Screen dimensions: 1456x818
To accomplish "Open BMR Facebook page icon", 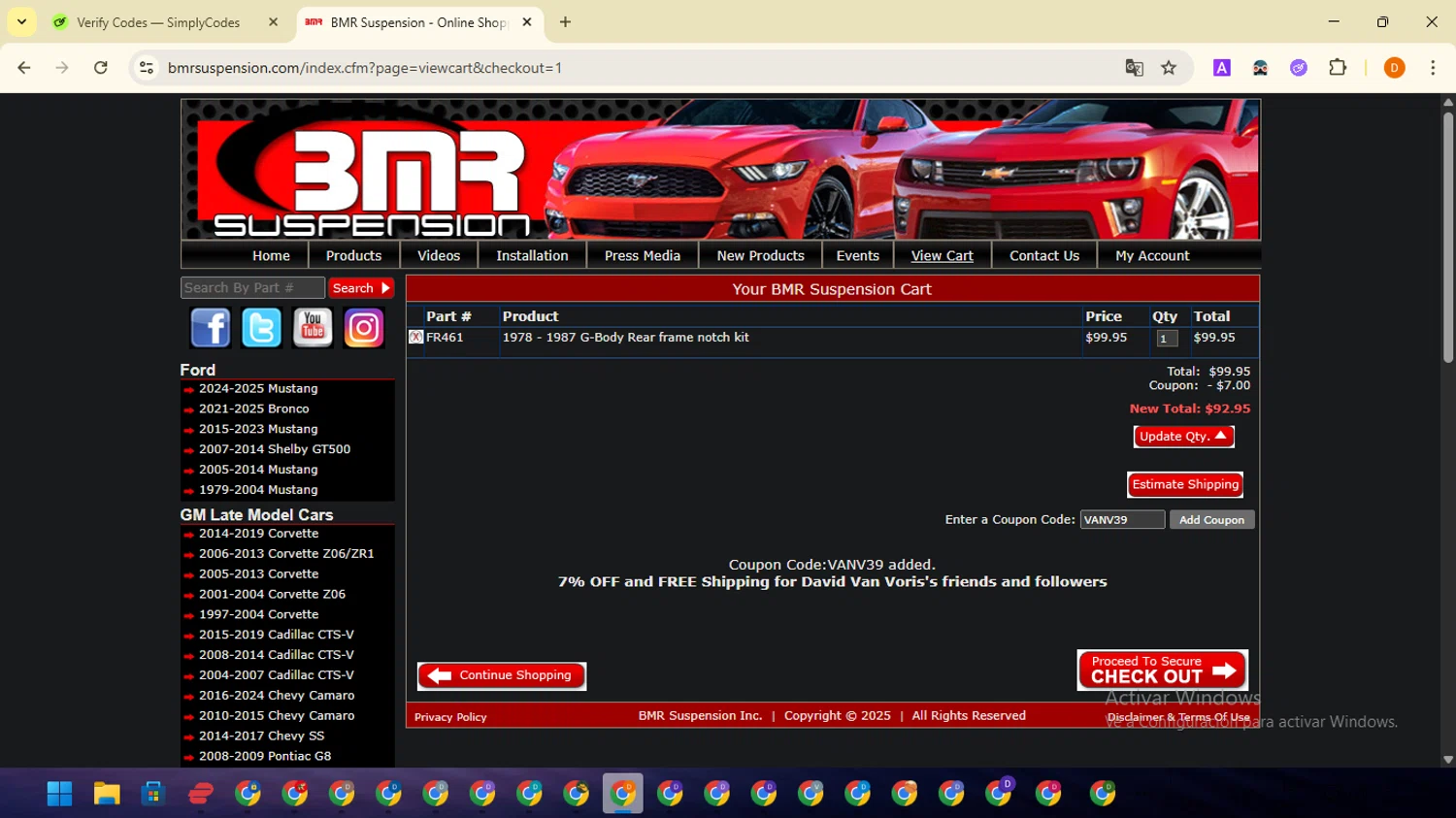I will click(211, 328).
